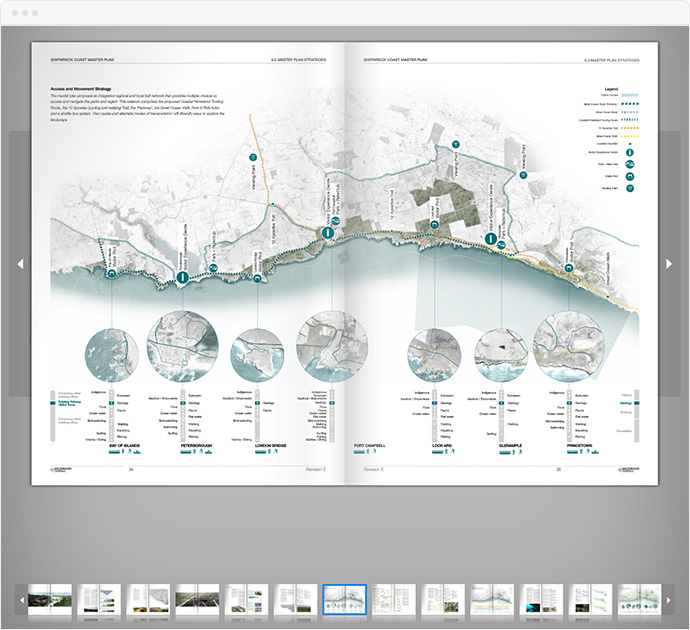Click the page number 35 on the right page
The width and height of the screenshot is (690, 630).
pos(558,469)
